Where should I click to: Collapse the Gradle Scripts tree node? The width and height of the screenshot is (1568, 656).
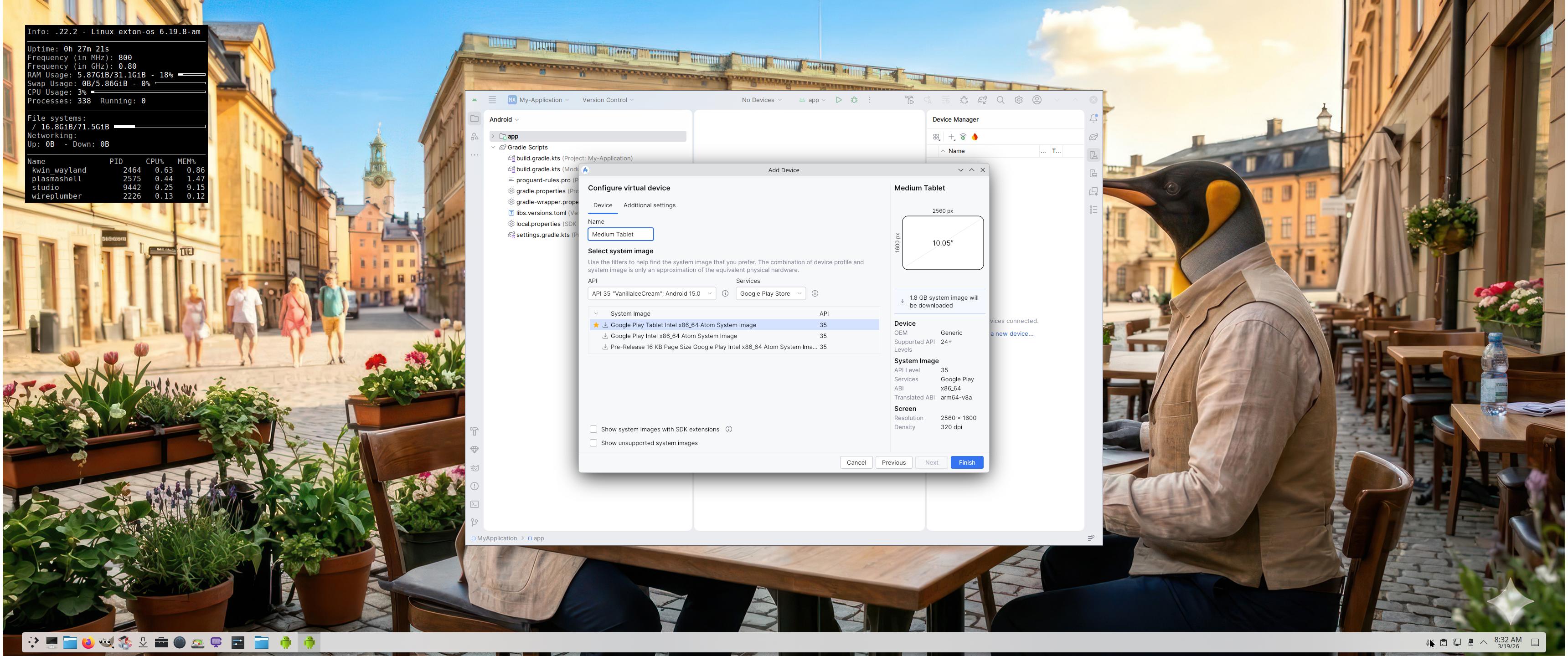(x=493, y=147)
